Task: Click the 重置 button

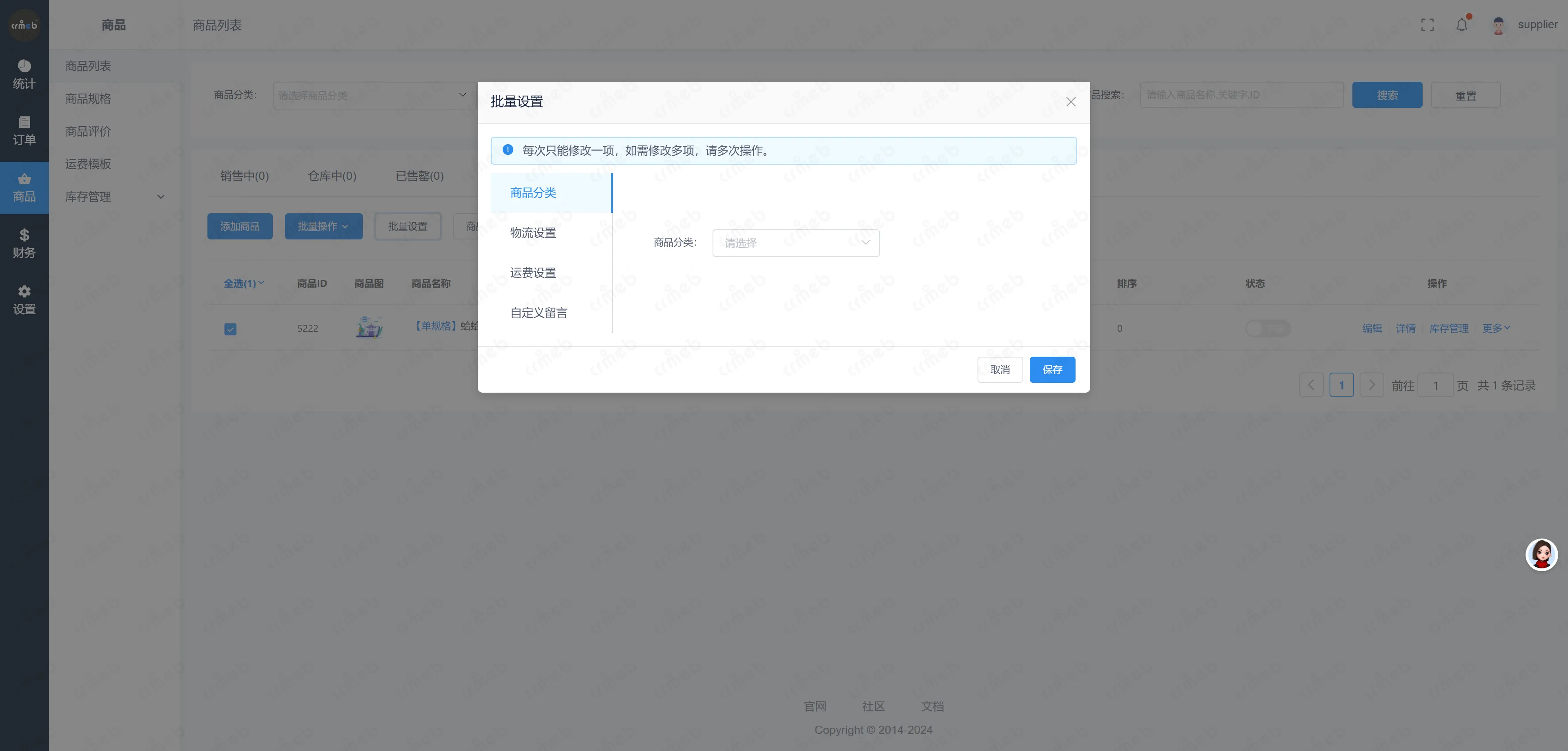Action: 1466,95
